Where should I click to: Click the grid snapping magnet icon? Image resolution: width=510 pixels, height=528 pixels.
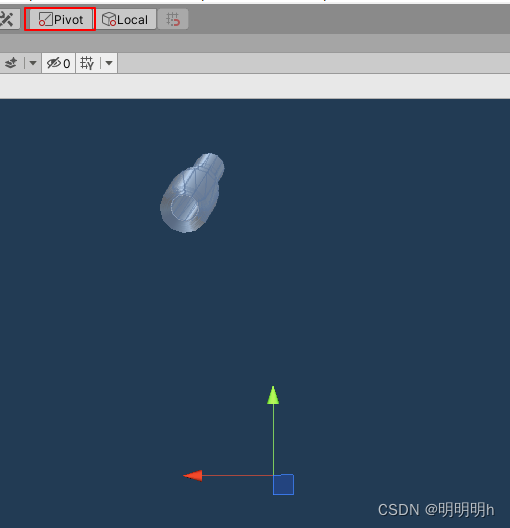(173, 19)
